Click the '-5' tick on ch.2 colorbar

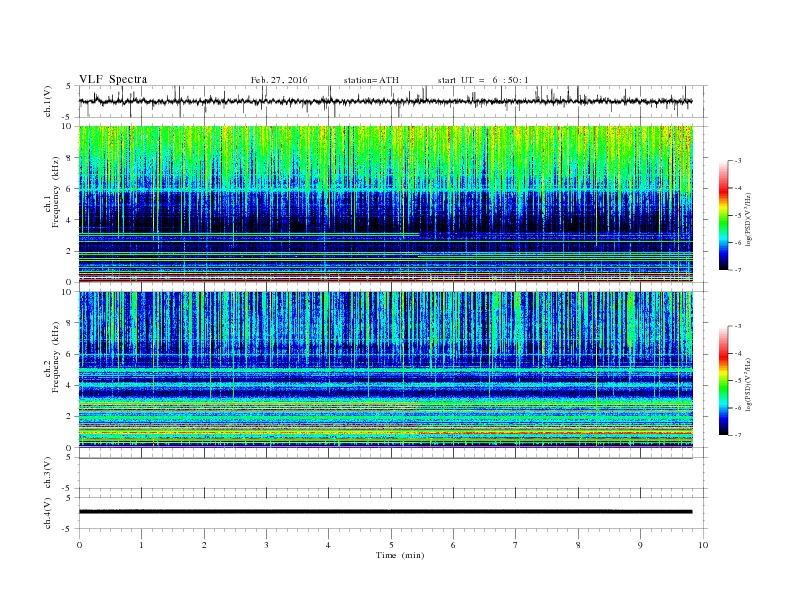737,381
